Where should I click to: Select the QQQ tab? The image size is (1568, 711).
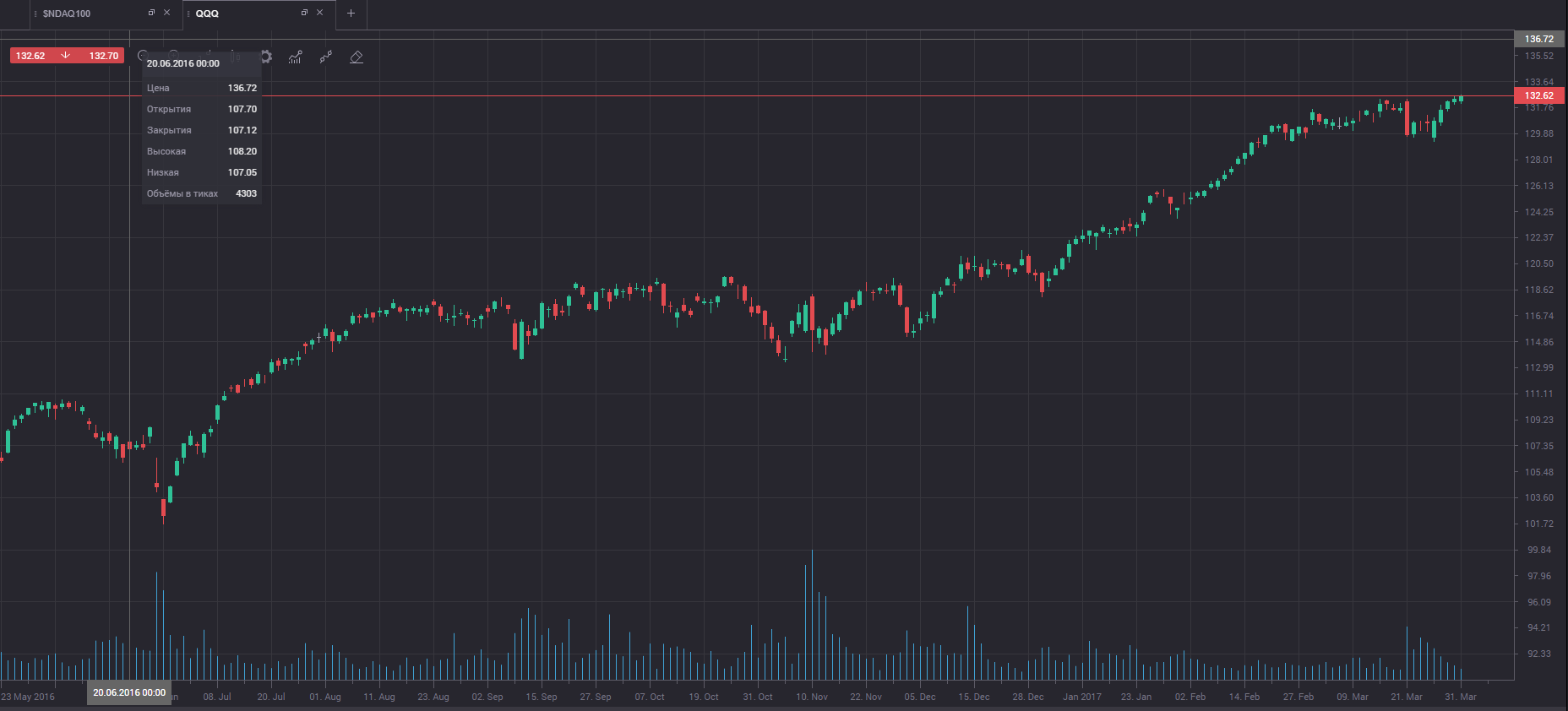(x=207, y=14)
